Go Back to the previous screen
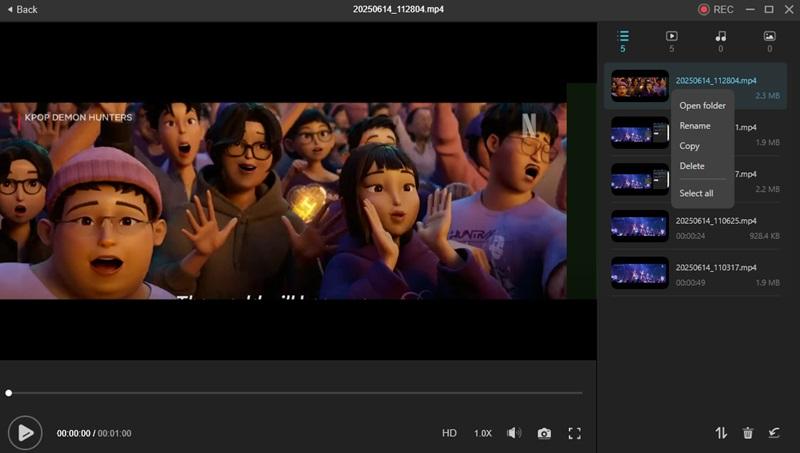 (x=20, y=9)
